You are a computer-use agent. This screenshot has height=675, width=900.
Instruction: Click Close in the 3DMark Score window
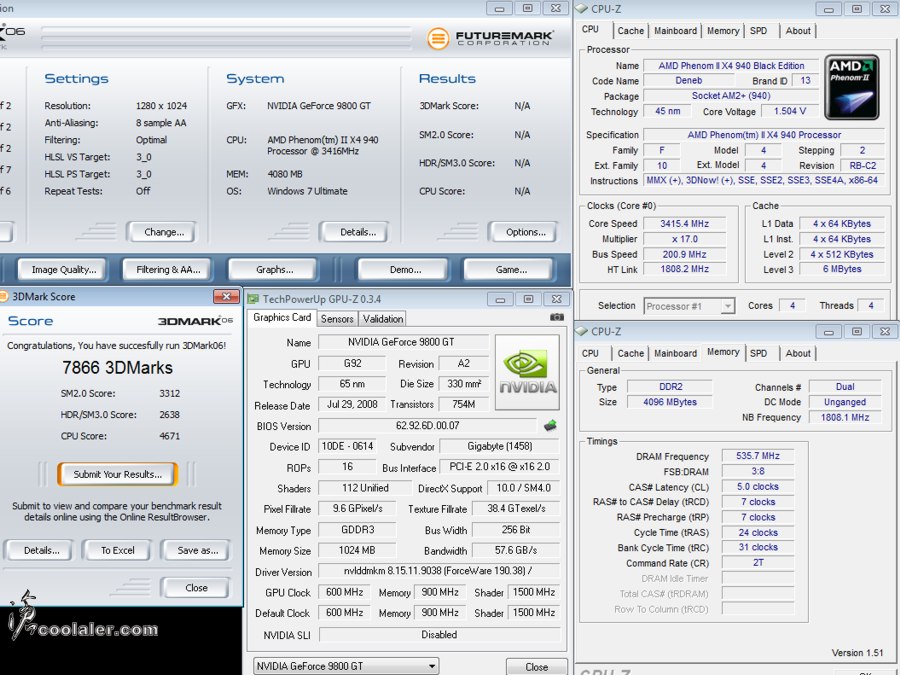[x=196, y=588]
